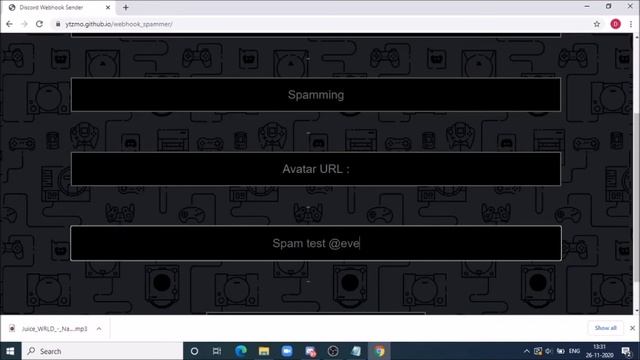This screenshot has width=640, height=360.
Task: Open the notepad-style taskbar app
Action: pyautogui.click(x=356, y=351)
